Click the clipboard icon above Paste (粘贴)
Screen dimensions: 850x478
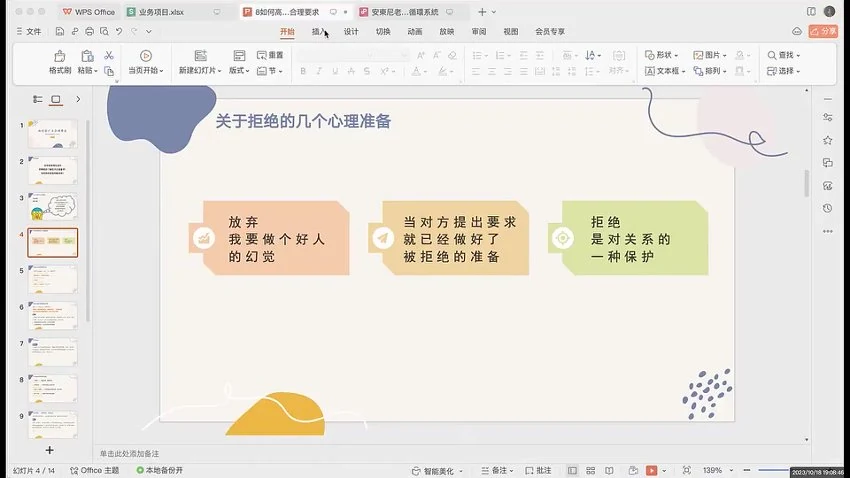click(x=87, y=56)
